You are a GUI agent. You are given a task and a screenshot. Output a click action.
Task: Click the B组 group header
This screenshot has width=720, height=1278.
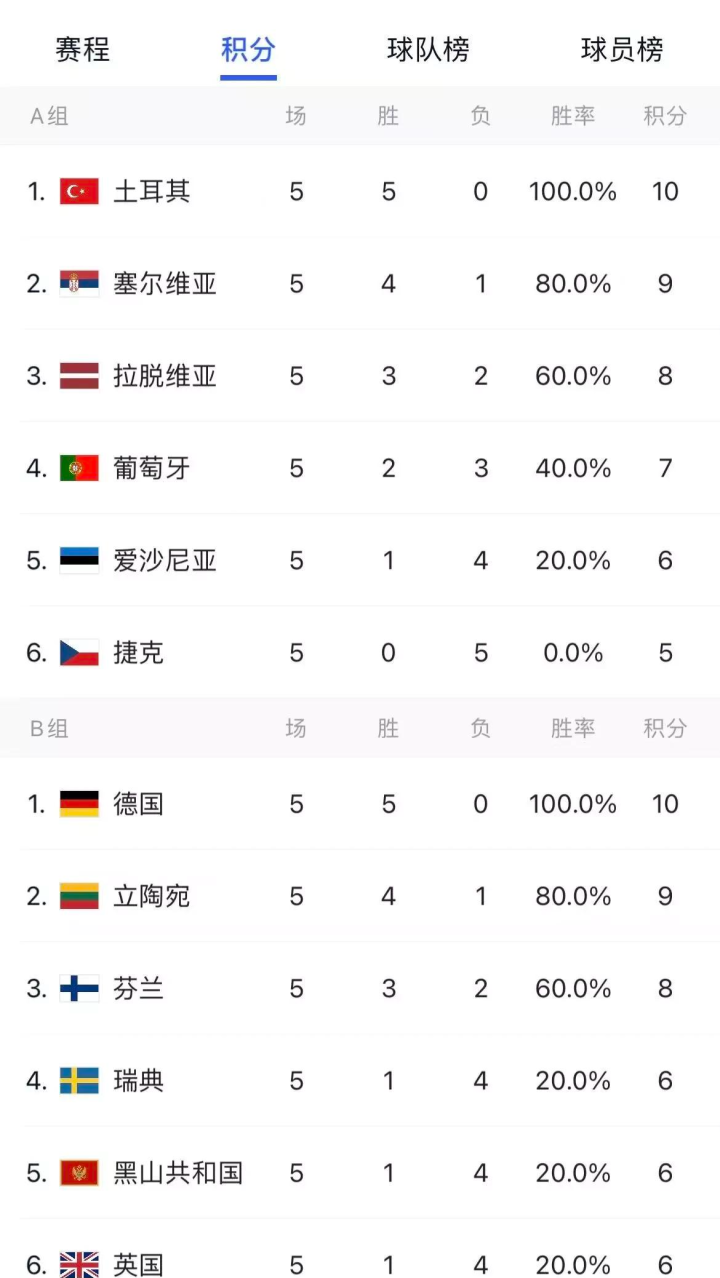pos(49,728)
